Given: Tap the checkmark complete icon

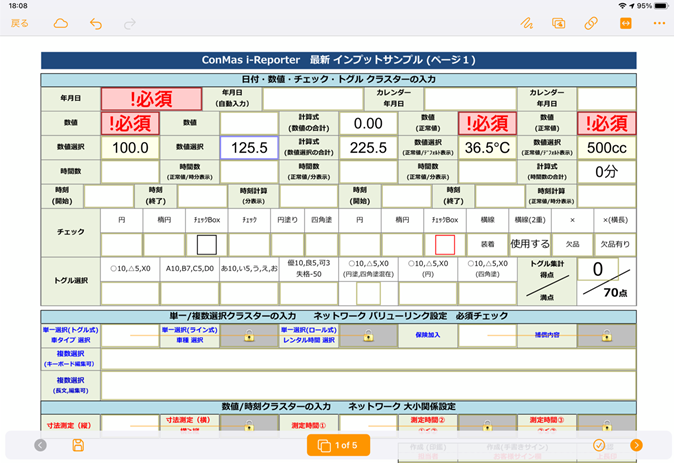Looking at the screenshot, I should click(599, 445).
